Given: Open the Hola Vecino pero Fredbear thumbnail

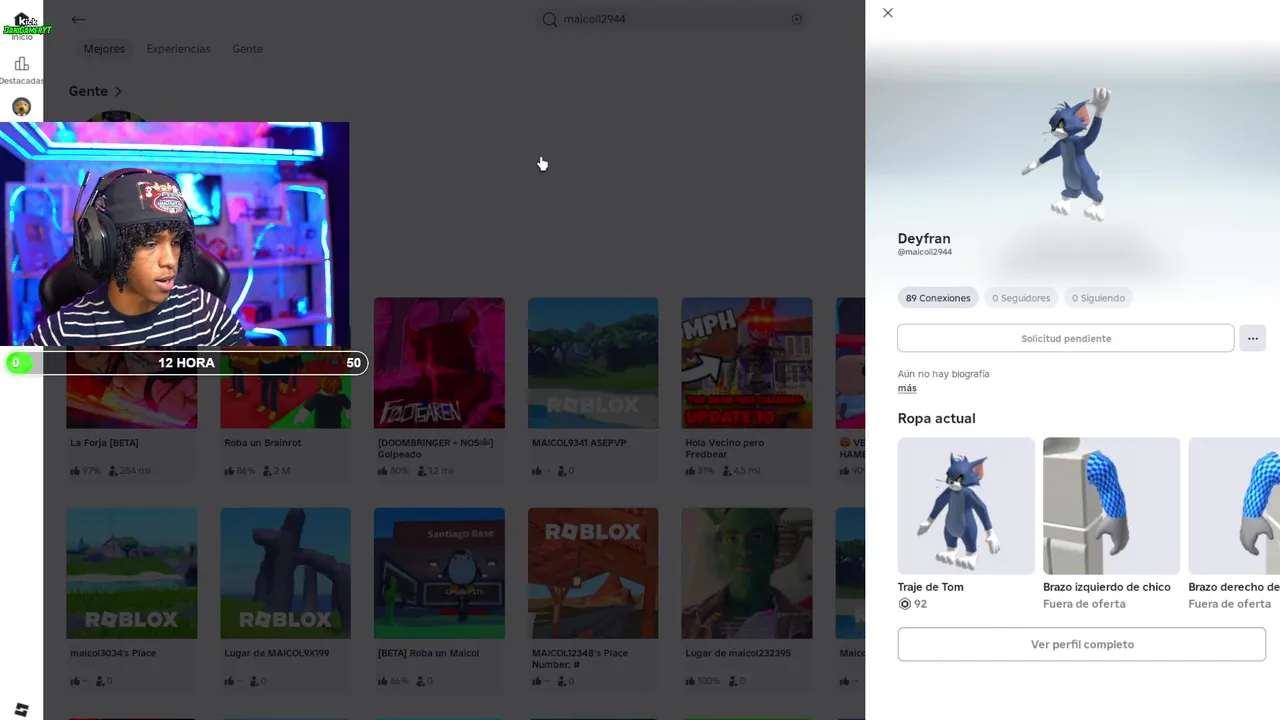Looking at the screenshot, I should click(747, 363).
